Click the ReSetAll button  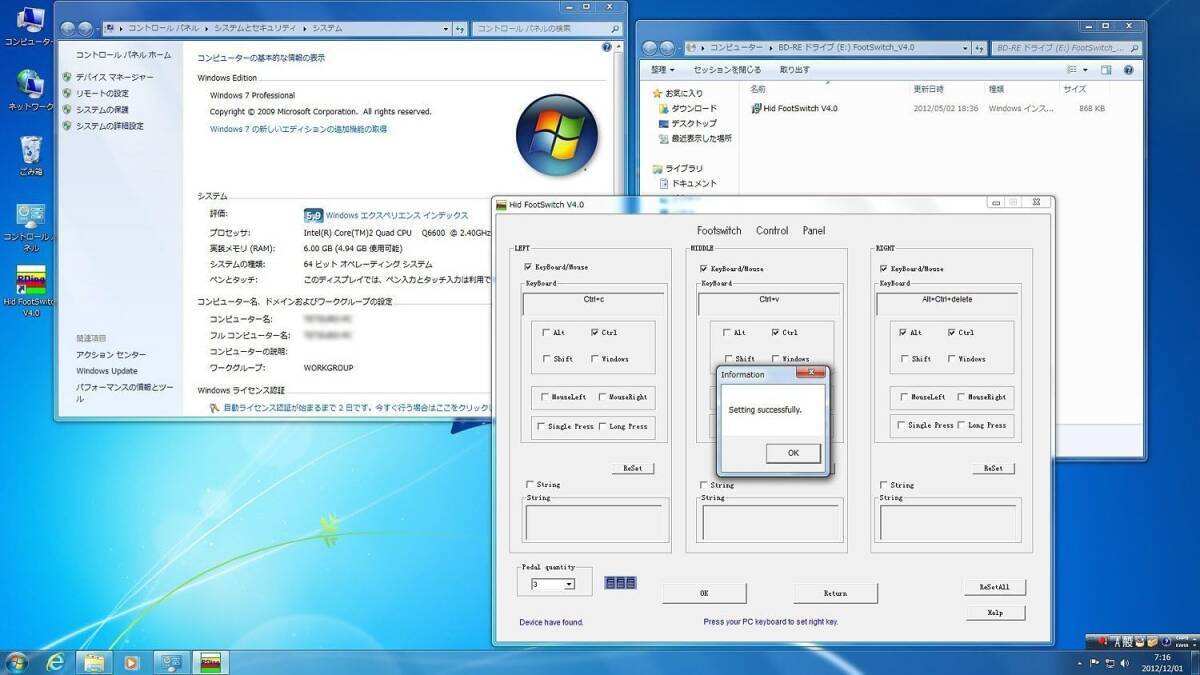tap(995, 587)
